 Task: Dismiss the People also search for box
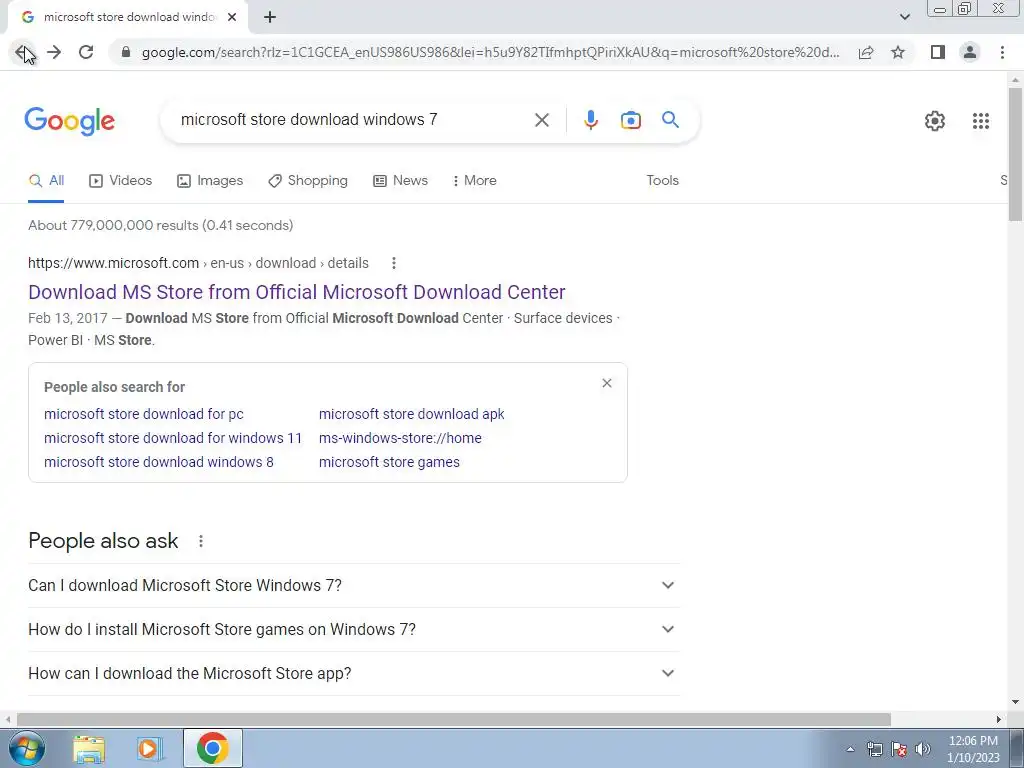[x=607, y=383]
